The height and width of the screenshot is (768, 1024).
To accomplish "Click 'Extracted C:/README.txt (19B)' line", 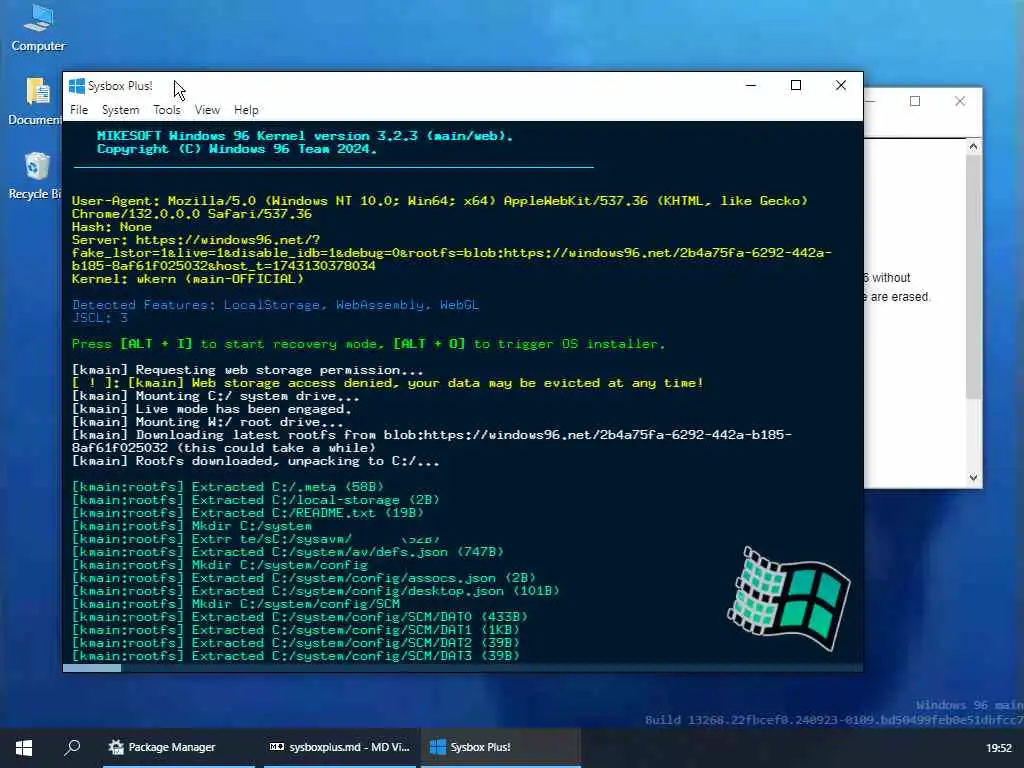I will [x=248, y=513].
